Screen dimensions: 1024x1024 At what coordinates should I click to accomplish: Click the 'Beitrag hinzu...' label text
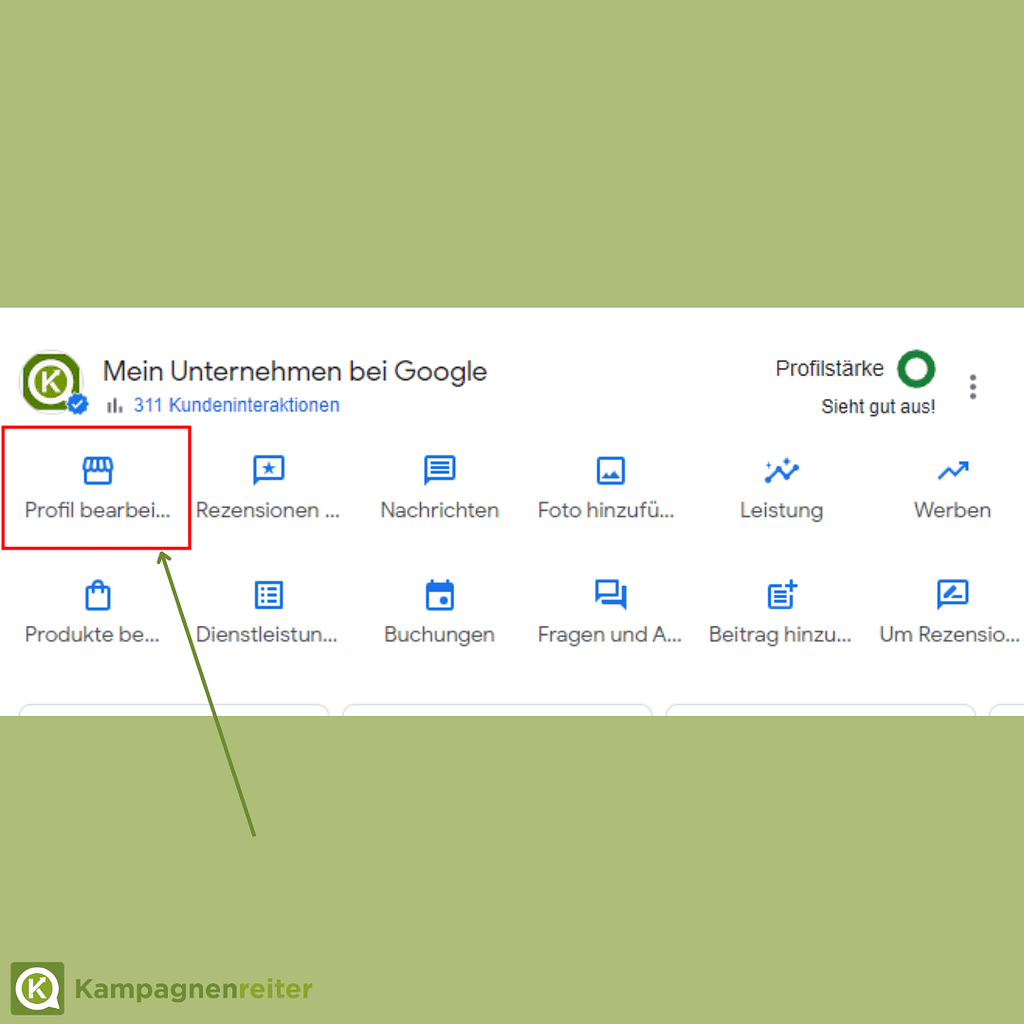pos(780,635)
